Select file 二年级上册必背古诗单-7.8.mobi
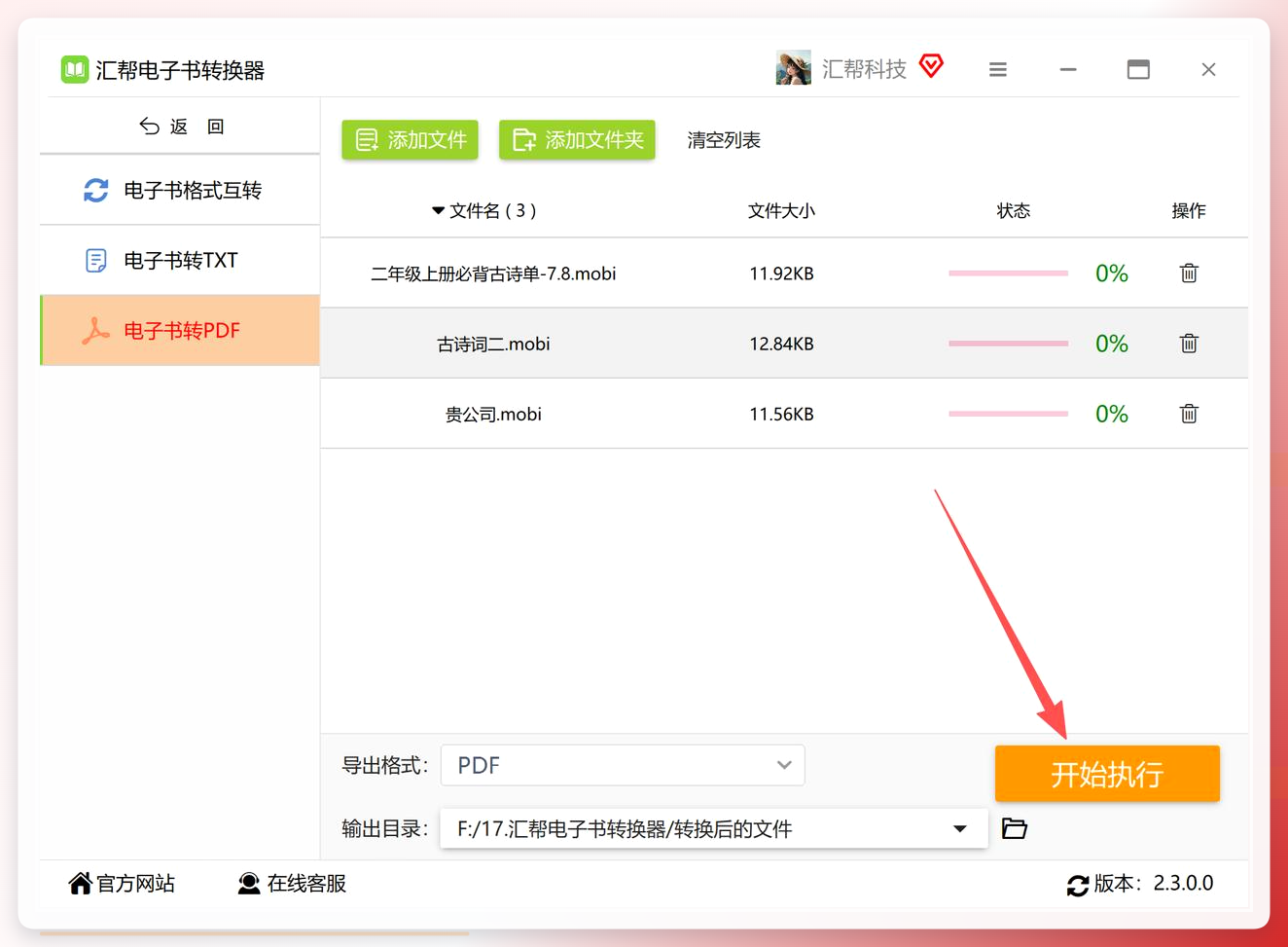 click(x=493, y=273)
